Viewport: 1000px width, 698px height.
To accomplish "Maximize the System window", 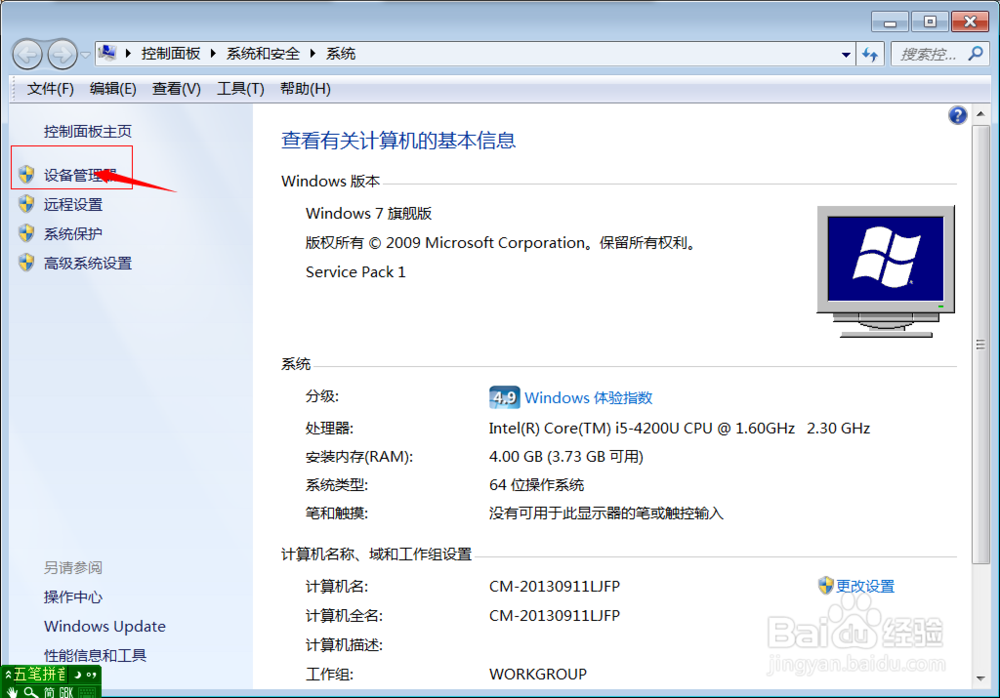I will click(930, 22).
